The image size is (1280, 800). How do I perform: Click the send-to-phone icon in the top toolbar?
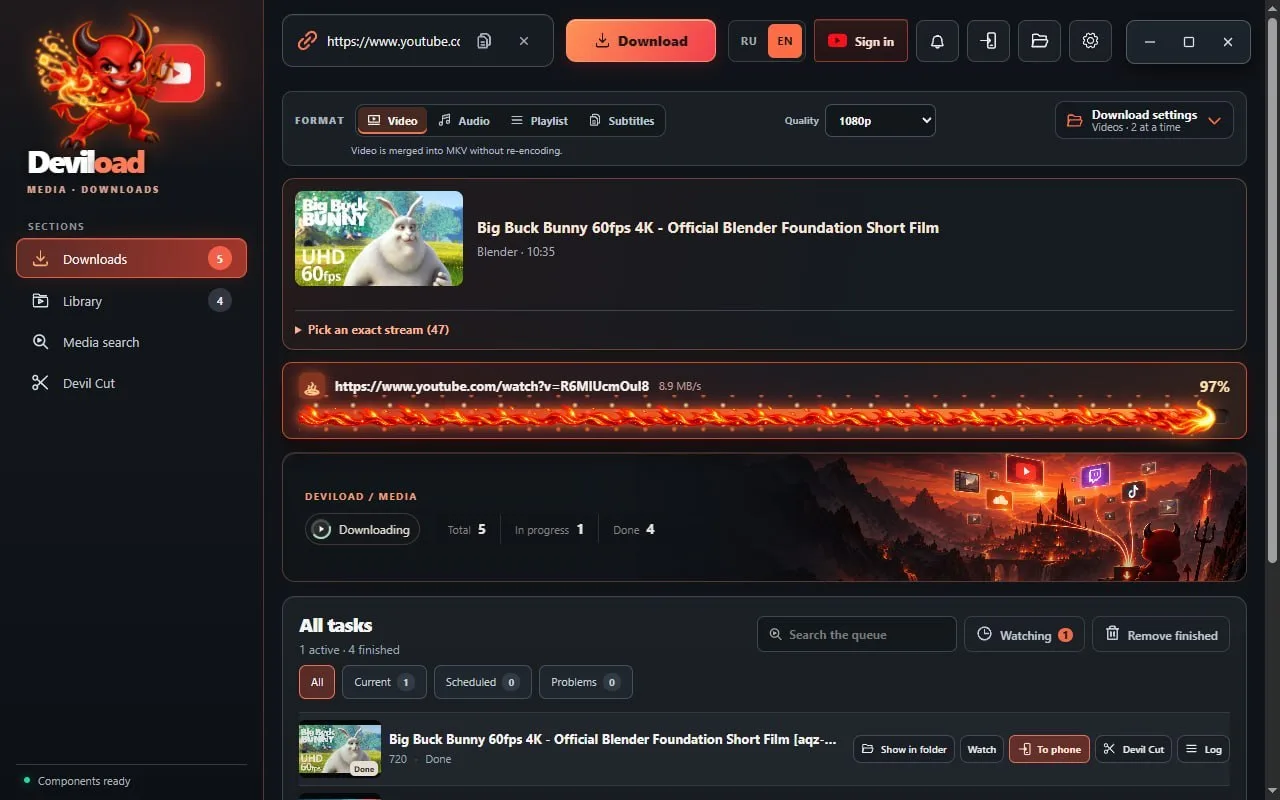tap(988, 41)
